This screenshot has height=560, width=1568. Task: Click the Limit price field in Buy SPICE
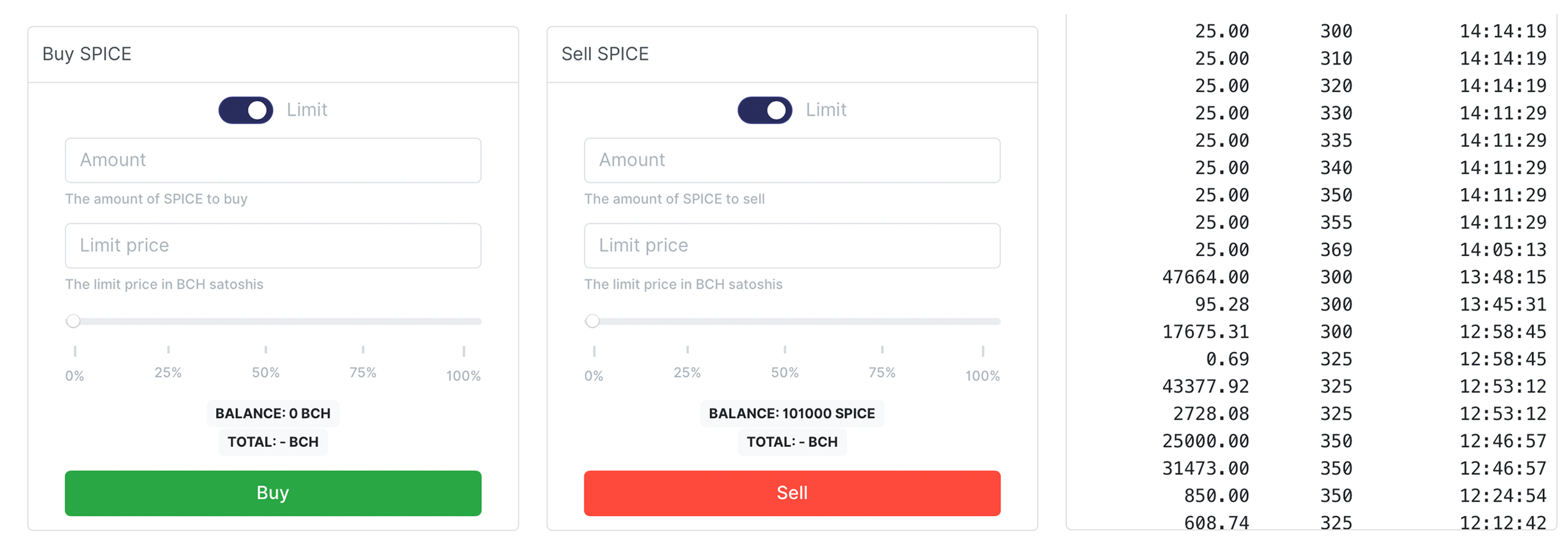pos(273,245)
